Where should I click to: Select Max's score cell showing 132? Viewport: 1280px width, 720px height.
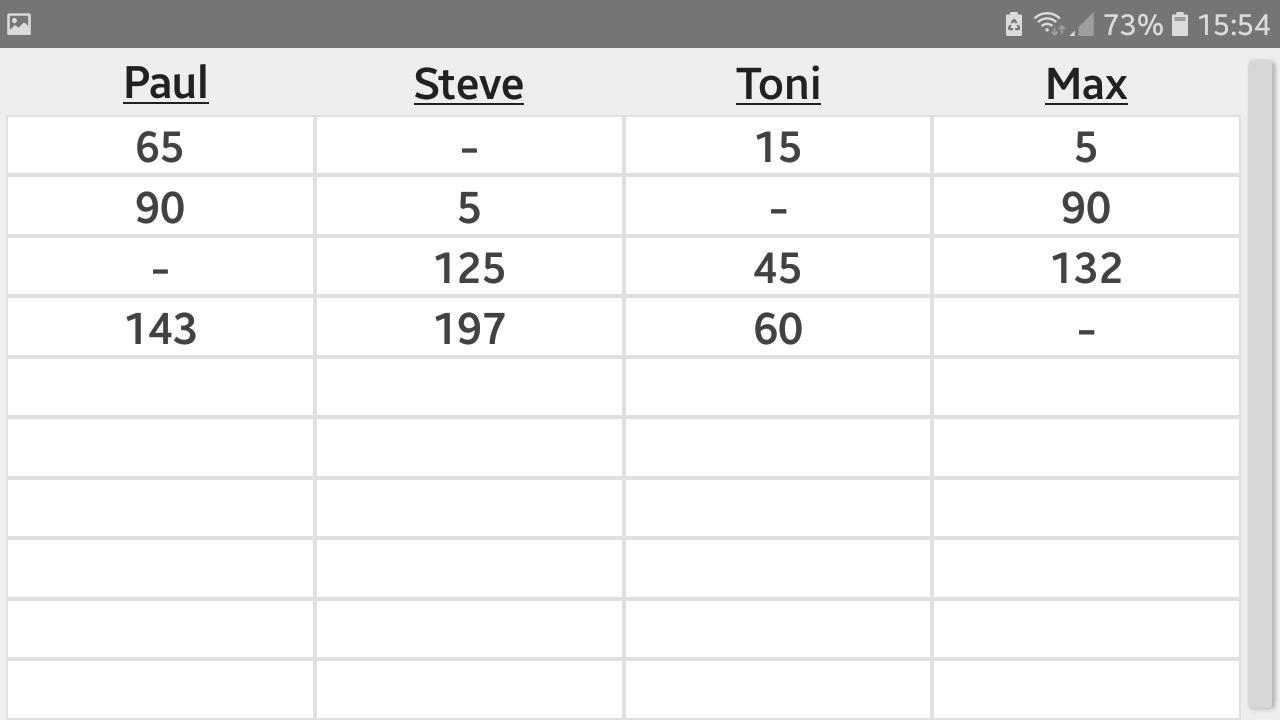[1086, 268]
